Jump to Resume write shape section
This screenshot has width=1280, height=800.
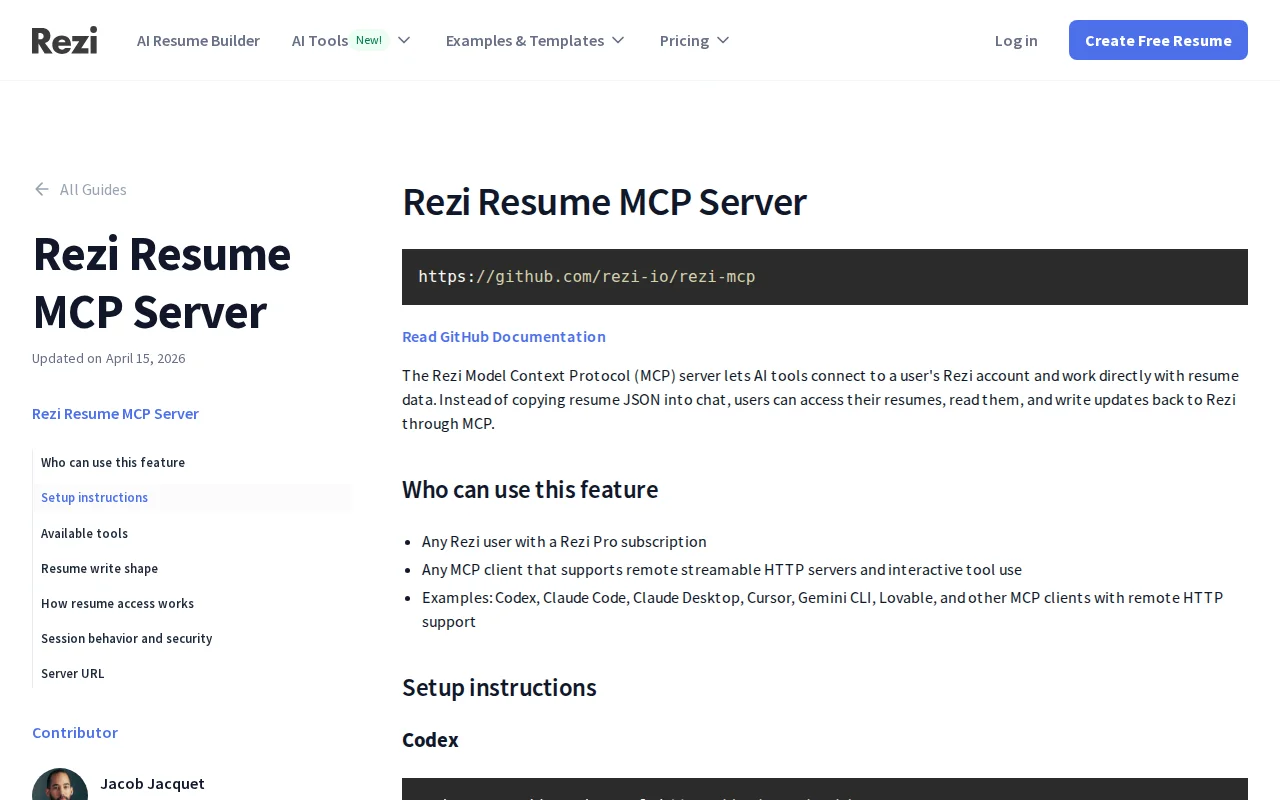99,568
